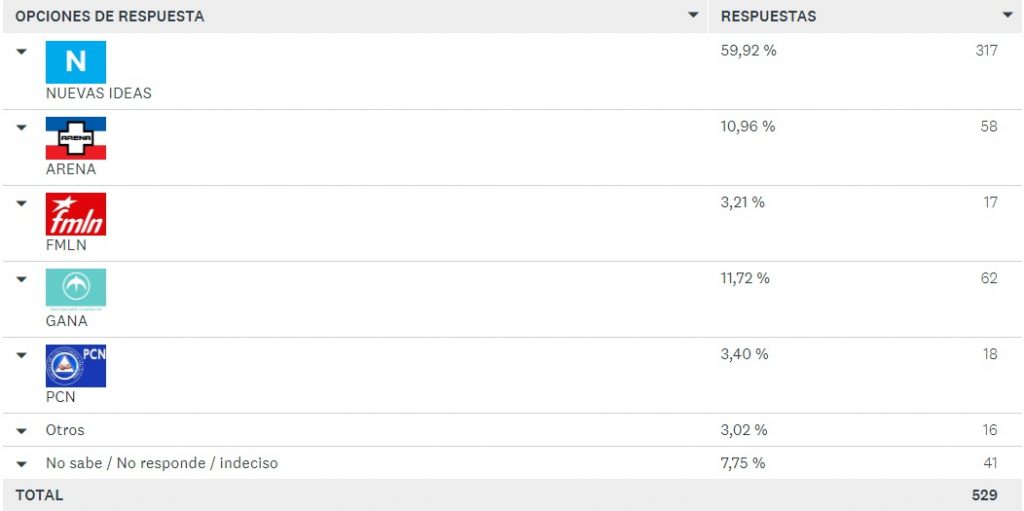This screenshot has width=1024, height=511.
Task: Select the blue PCN party logo
Action: tap(76, 365)
